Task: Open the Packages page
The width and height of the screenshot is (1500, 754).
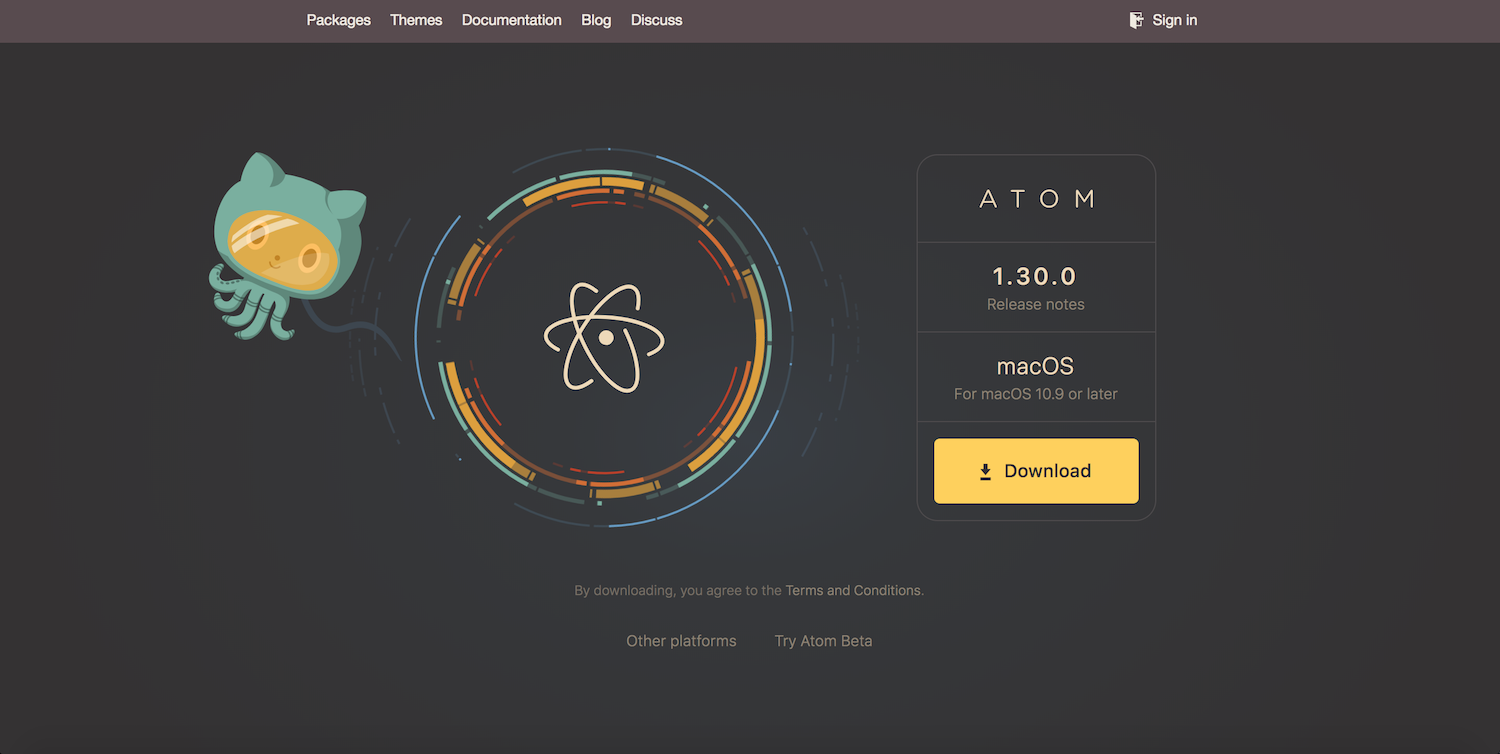Action: point(338,20)
